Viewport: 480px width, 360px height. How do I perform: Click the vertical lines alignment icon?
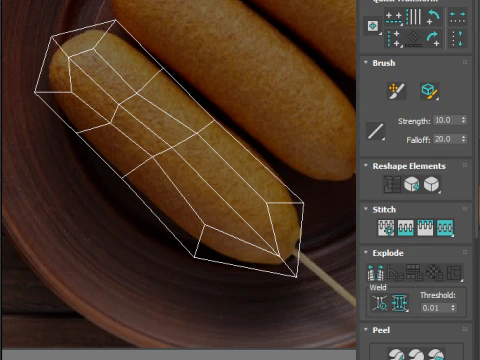414,17
